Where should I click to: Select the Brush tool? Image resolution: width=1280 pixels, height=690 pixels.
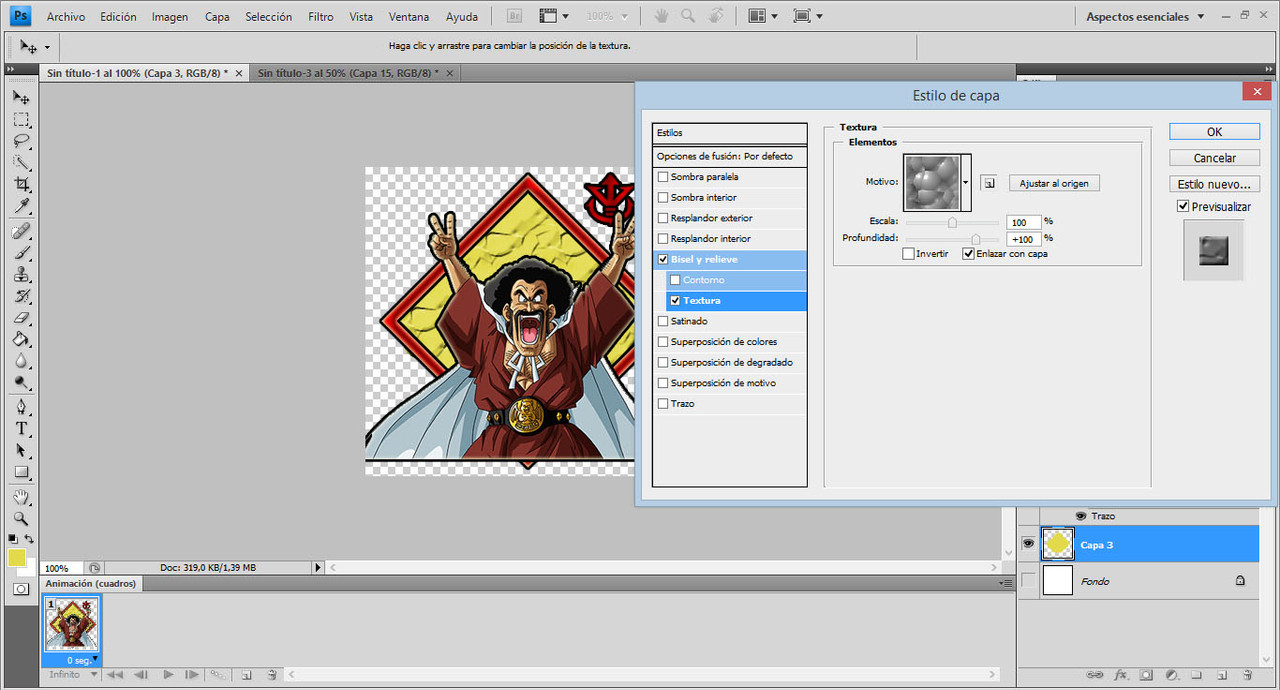[x=21, y=253]
